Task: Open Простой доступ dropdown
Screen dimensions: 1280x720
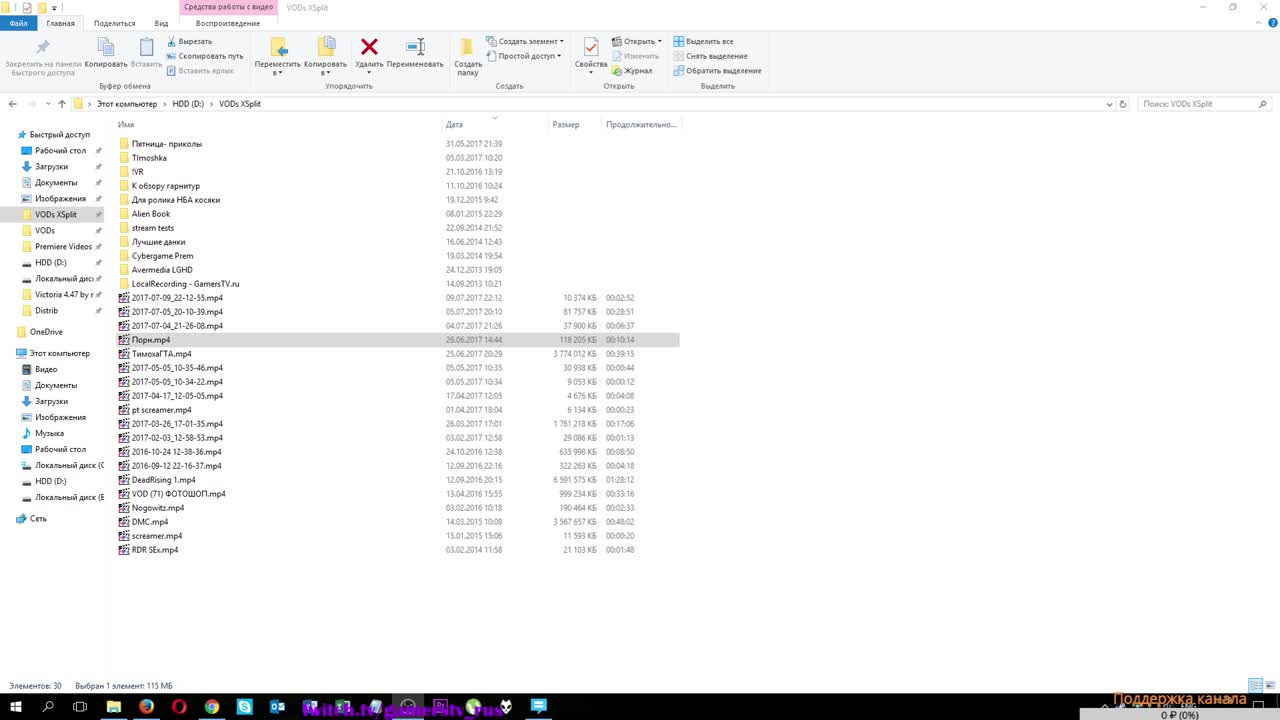Action: click(524, 56)
